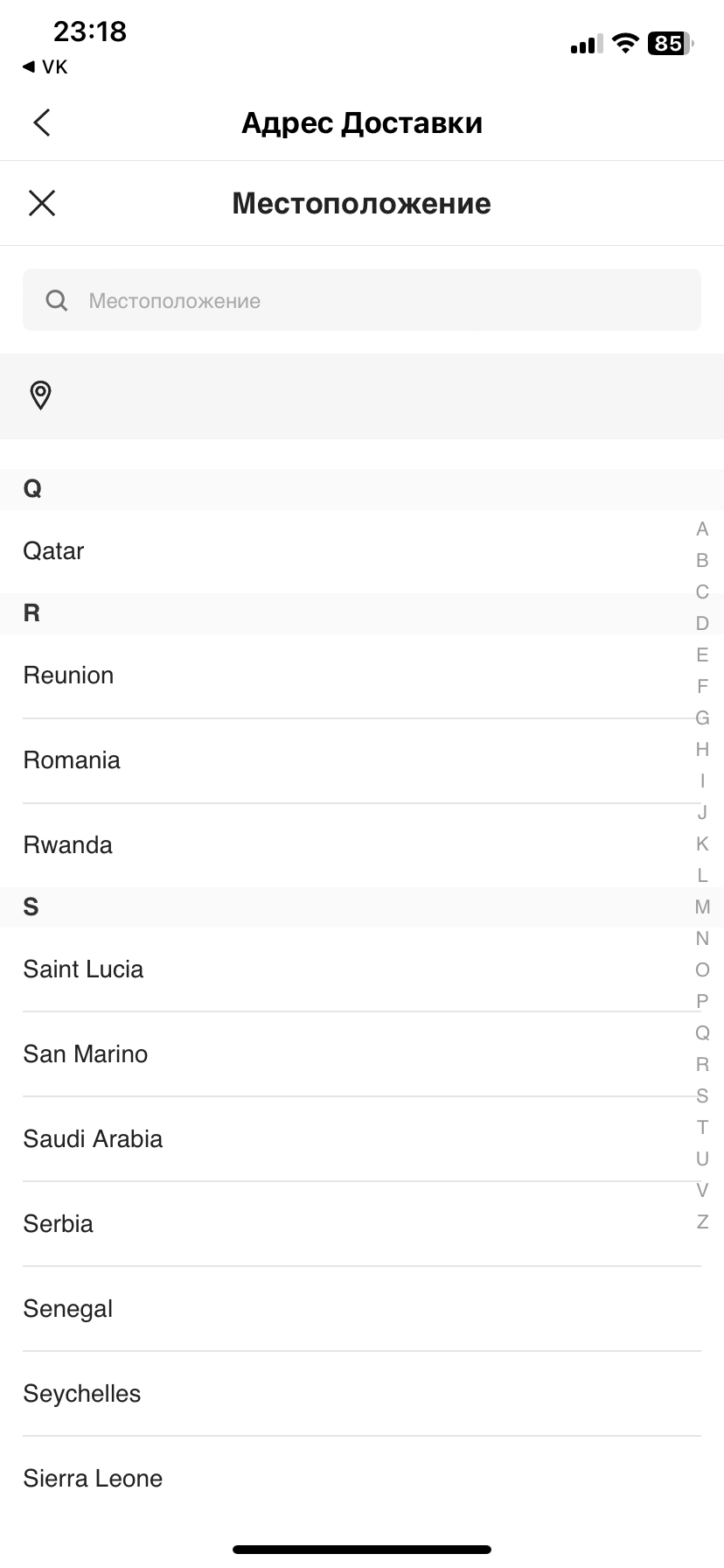The image size is (724, 1568).
Task: Jump to letter T in alphabet index
Action: pos(702,1128)
